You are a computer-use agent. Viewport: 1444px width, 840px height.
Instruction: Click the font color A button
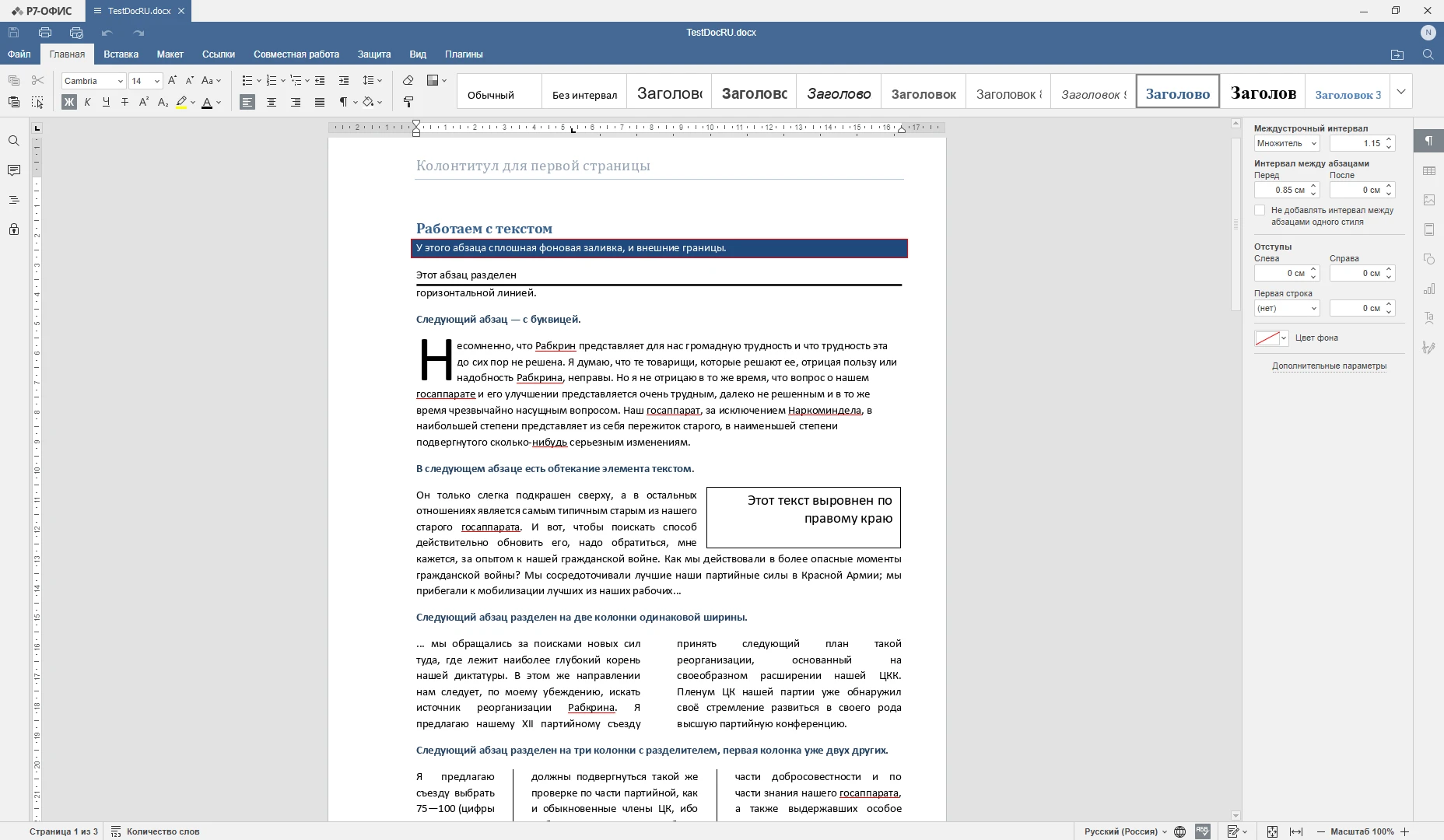click(x=207, y=102)
